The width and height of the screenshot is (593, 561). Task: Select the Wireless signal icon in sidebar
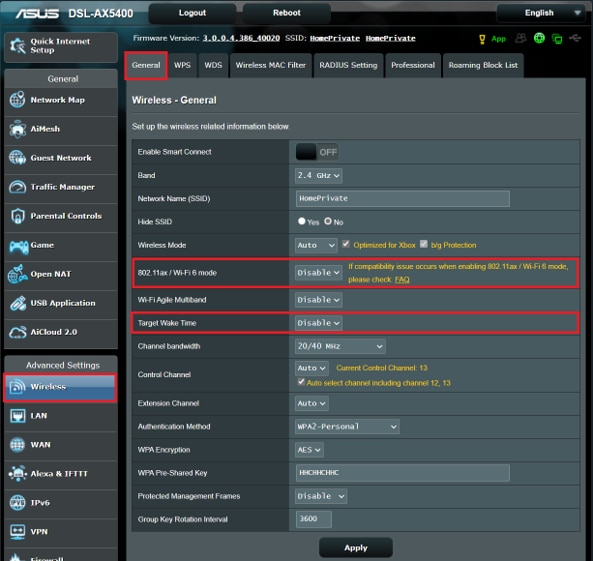(17, 387)
